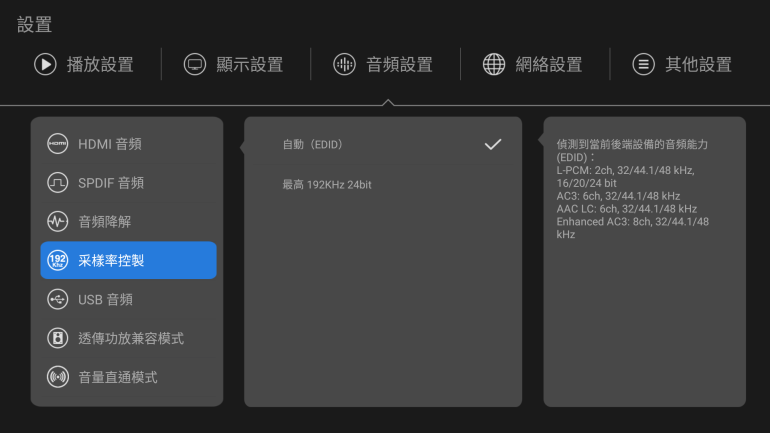Click the AAC LC: 6ch capability line
This screenshot has height=433, width=770.
(627, 209)
